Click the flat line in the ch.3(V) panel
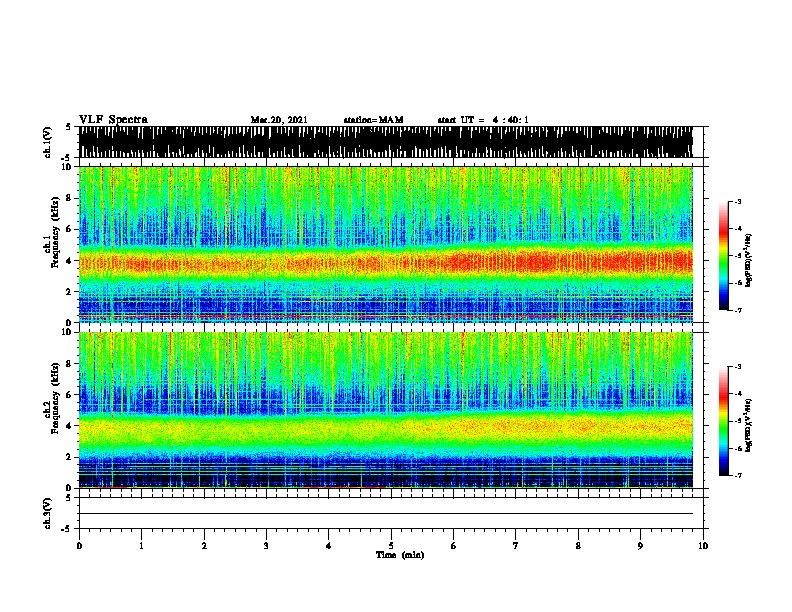Screen dimensions: 792x612 click(x=386, y=514)
